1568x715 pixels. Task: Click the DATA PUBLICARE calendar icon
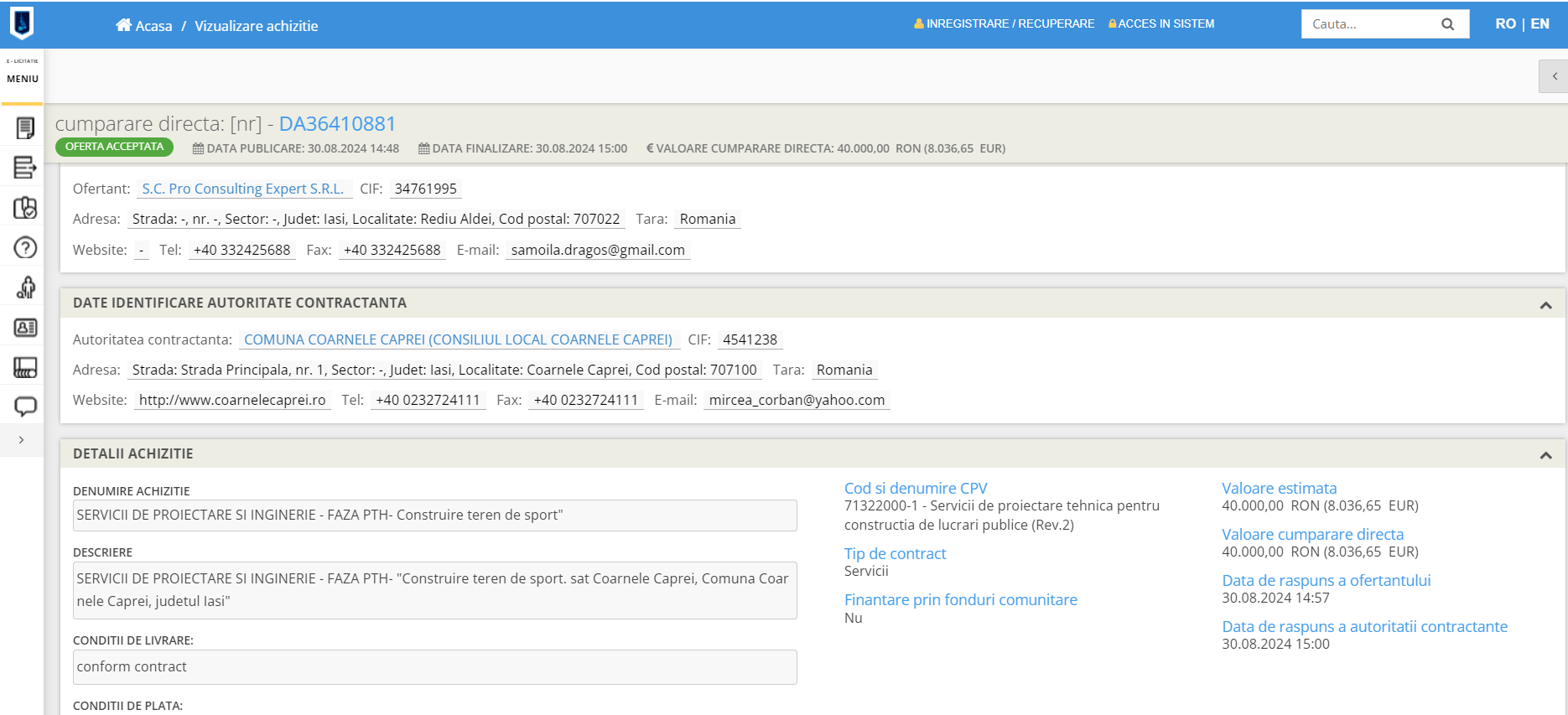pos(198,148)
